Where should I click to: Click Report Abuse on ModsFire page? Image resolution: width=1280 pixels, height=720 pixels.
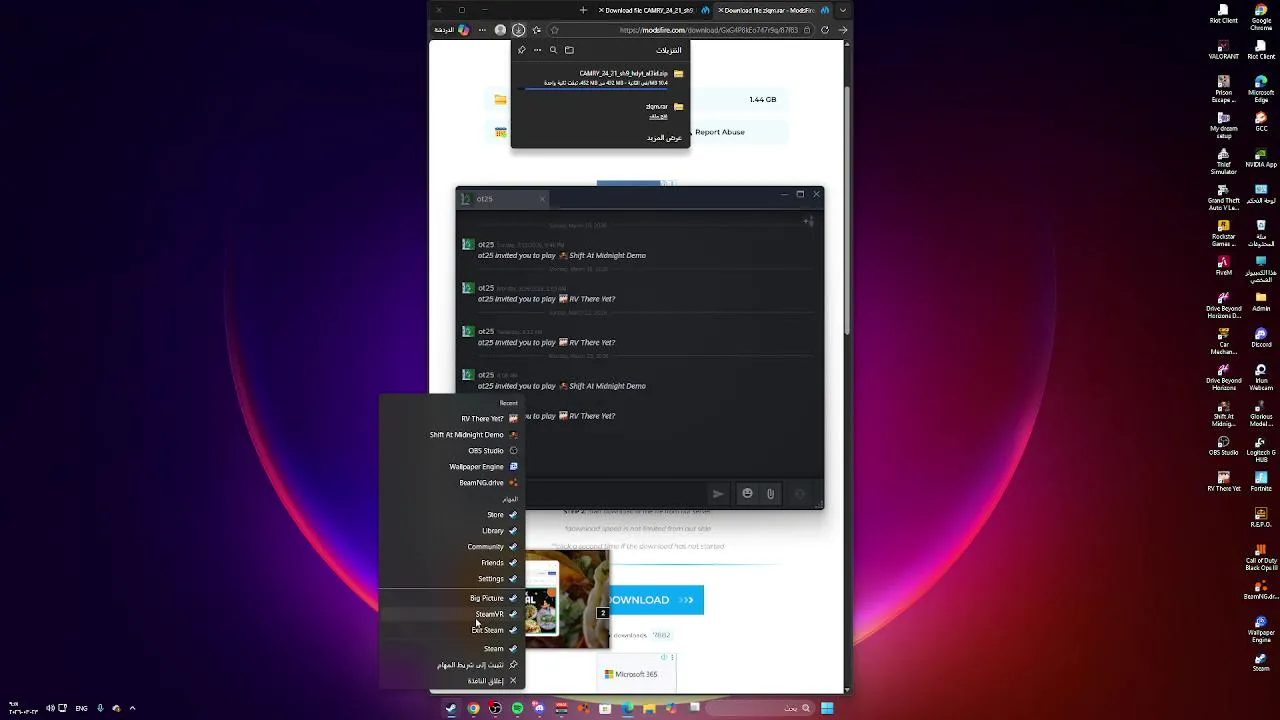click(x=720, y=132)
